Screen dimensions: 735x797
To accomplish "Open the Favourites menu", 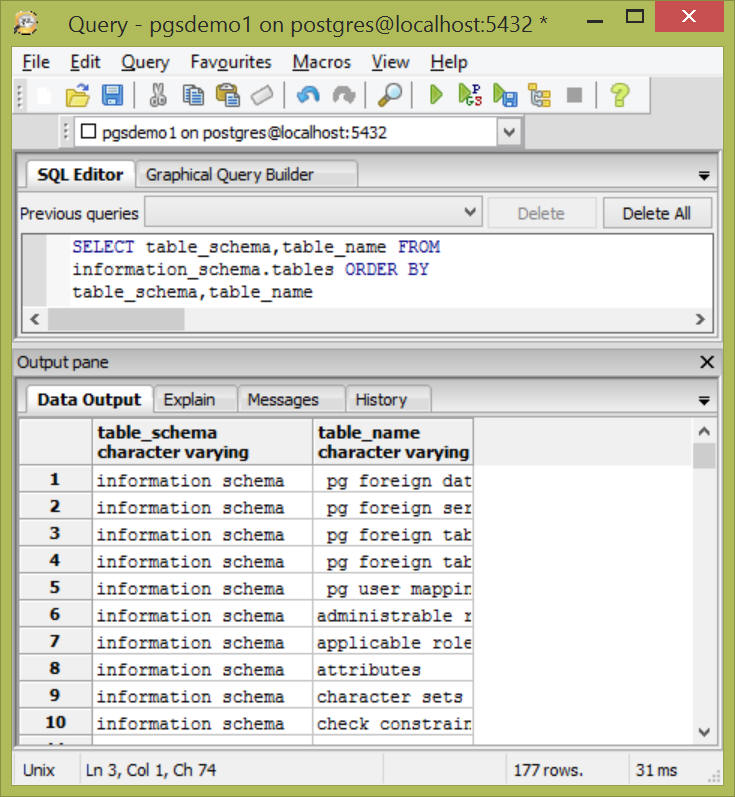I will [231, 62].
